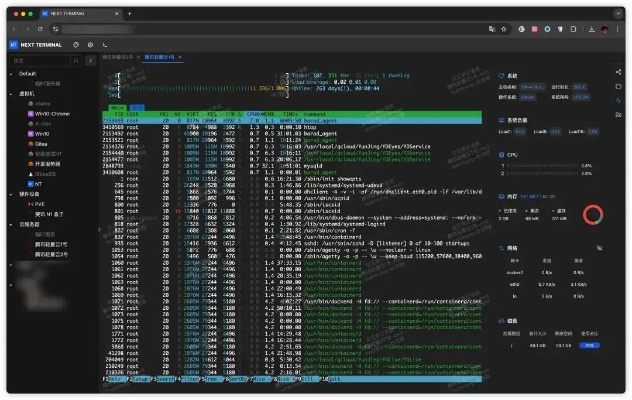
Task: Open a new browser tab
Action: click(129, 13)
